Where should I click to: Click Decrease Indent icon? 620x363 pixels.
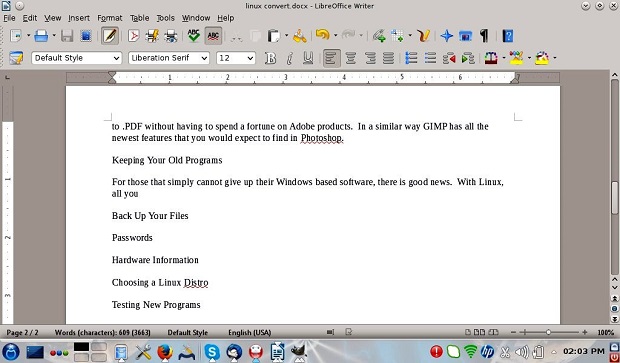[449, 58]
